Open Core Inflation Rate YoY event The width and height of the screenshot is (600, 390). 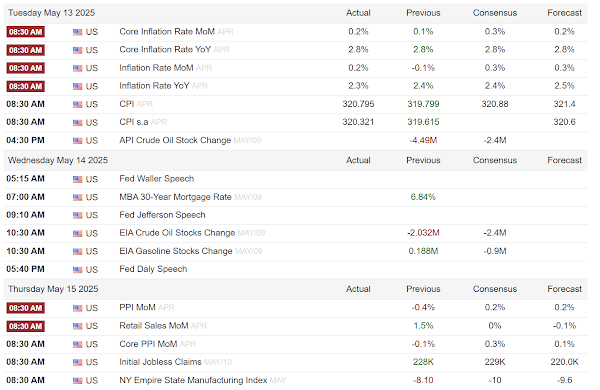coord(165,50)
